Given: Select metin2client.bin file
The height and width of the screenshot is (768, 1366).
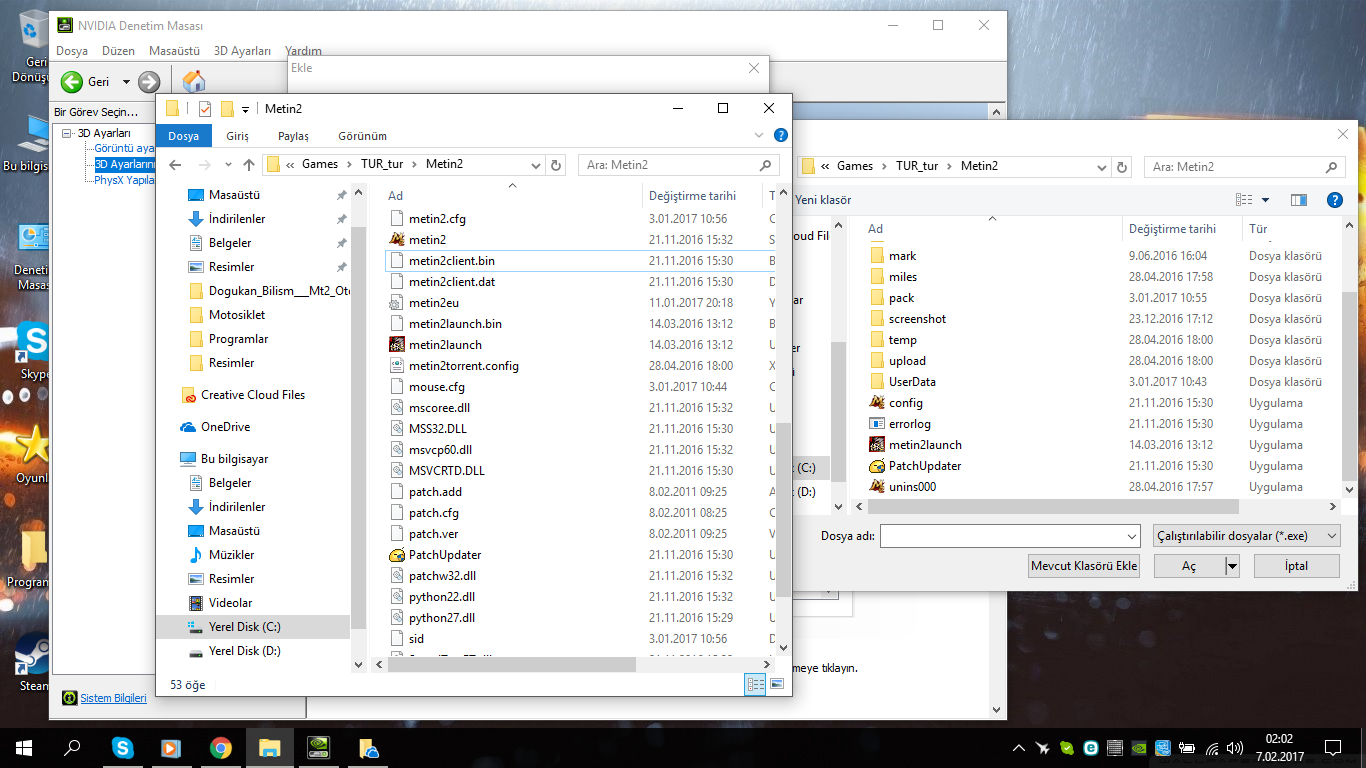Looking at the screenshot, I should pyautogui.click(x=451, y=261).
